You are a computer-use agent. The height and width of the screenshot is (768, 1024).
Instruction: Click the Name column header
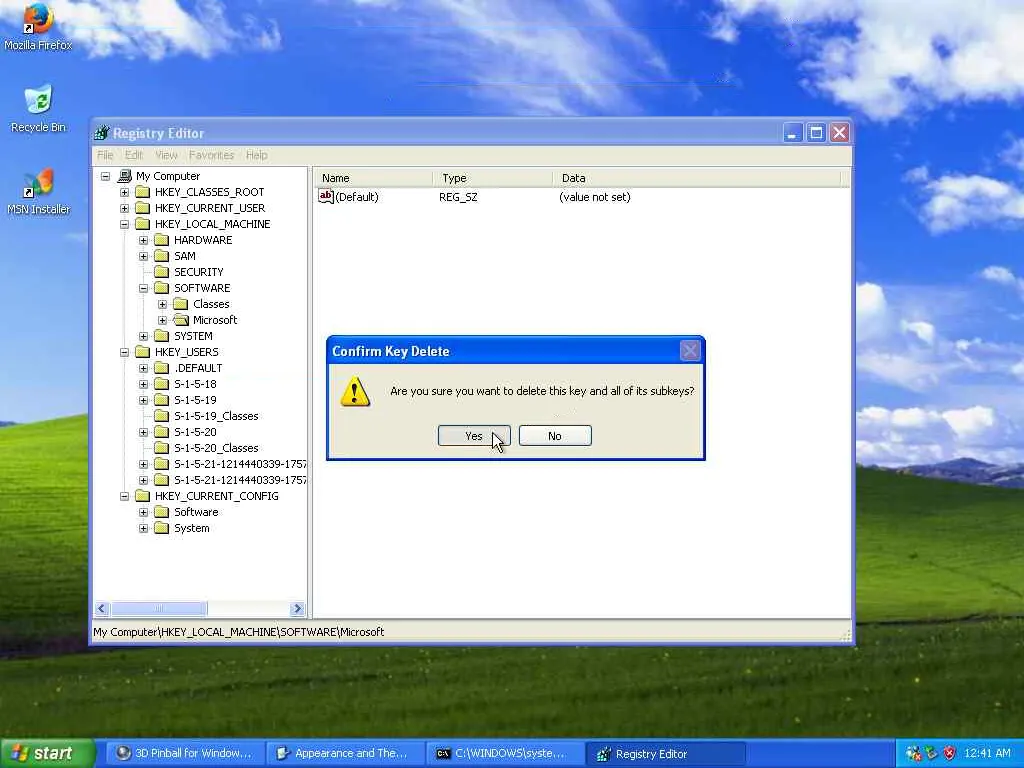coord(374,178)
